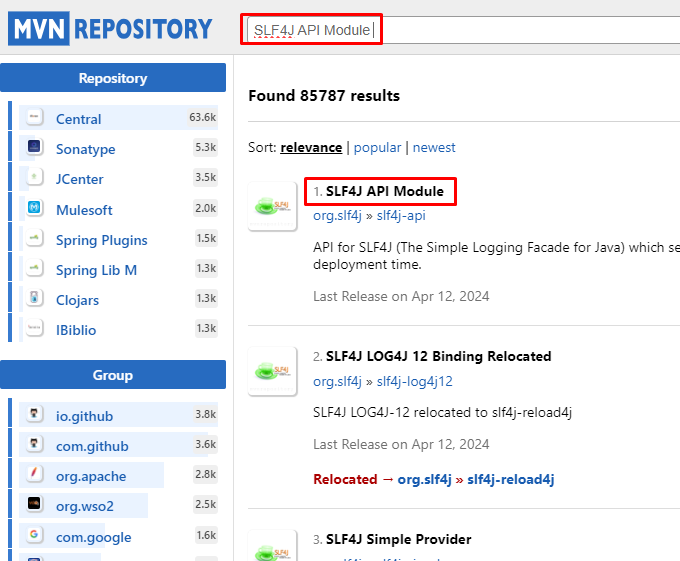Click the 5.3k count next to Sonatype
This screenshot has height=561, width=680.
tap(206, 147)
